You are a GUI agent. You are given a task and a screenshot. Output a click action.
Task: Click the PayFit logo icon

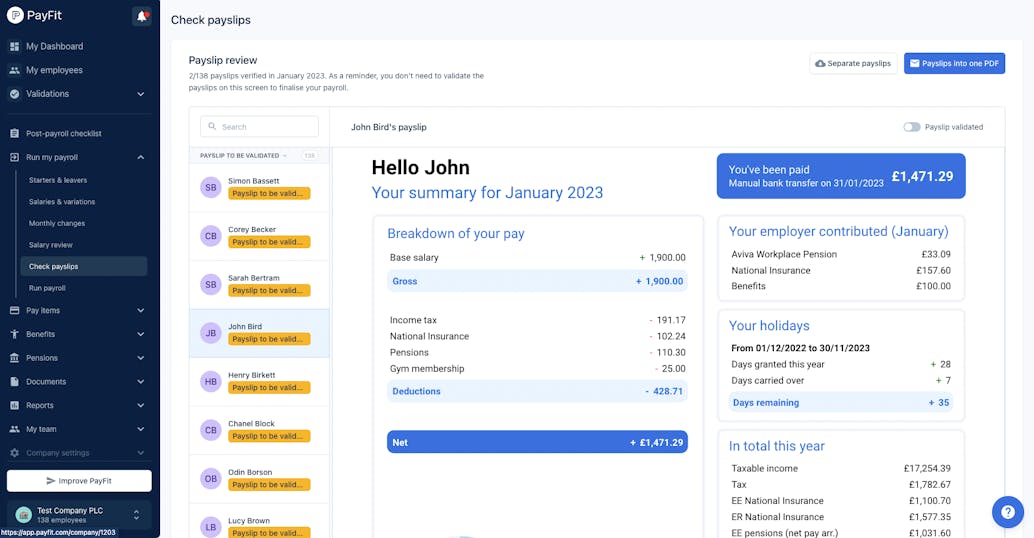click(x=15, y=15)
